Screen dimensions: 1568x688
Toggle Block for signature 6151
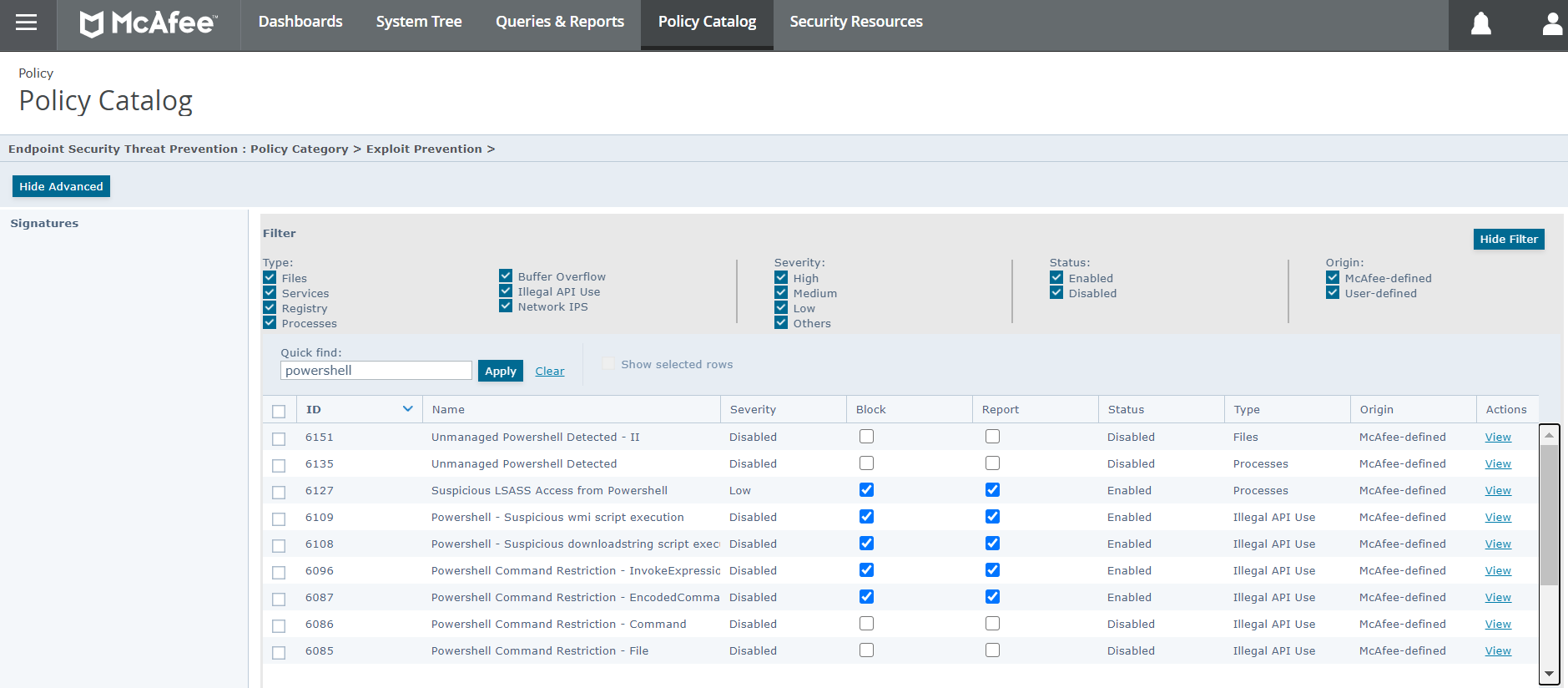pyautogui.click(x=866, y=437)
